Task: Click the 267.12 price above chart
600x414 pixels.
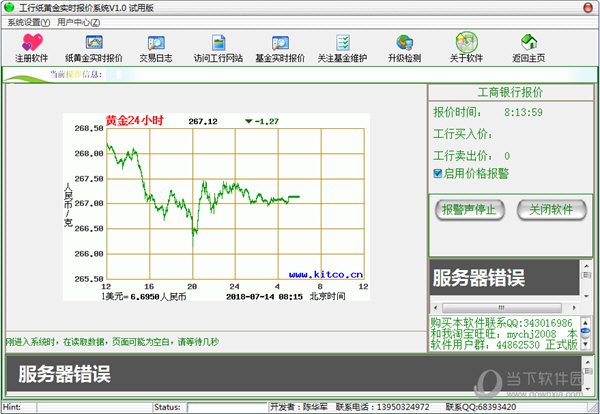Action: click(x=203, y=121)
